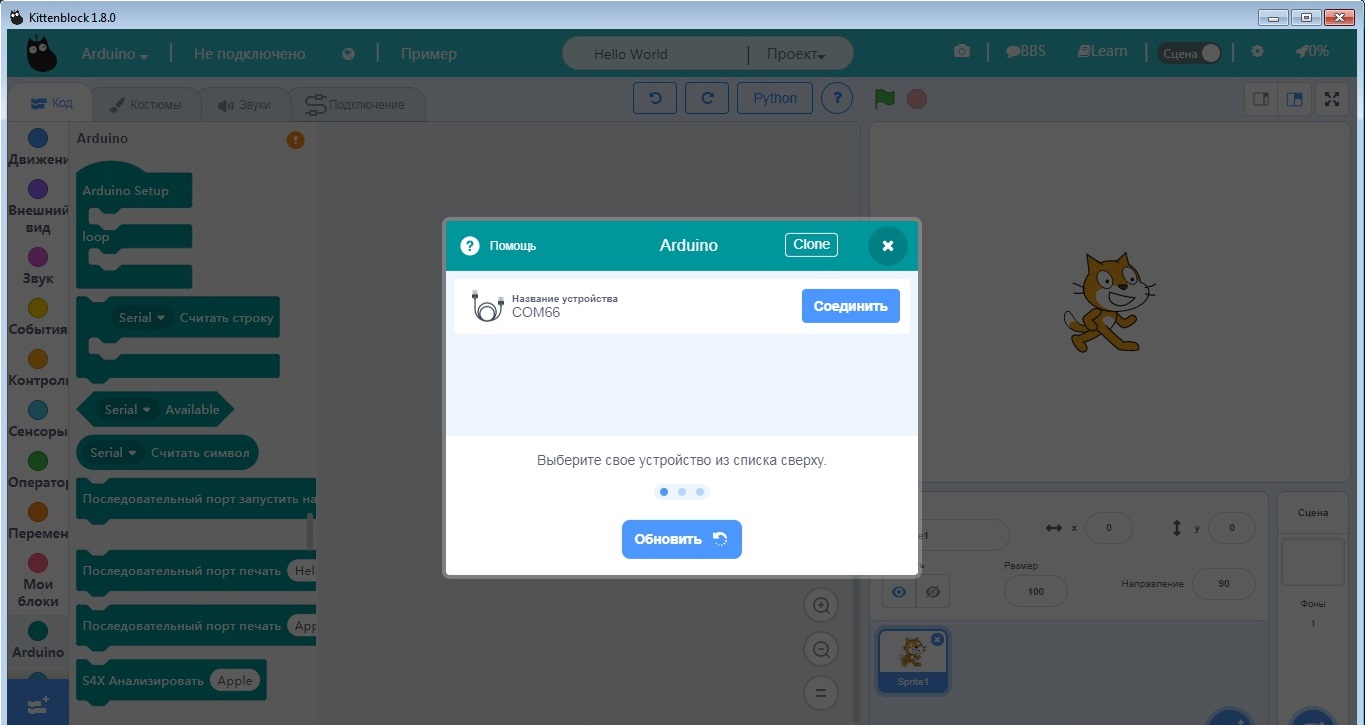The image size is (1365, 725).
Task: Switch to the Подключение tab
Action: (x=356, y=104)
